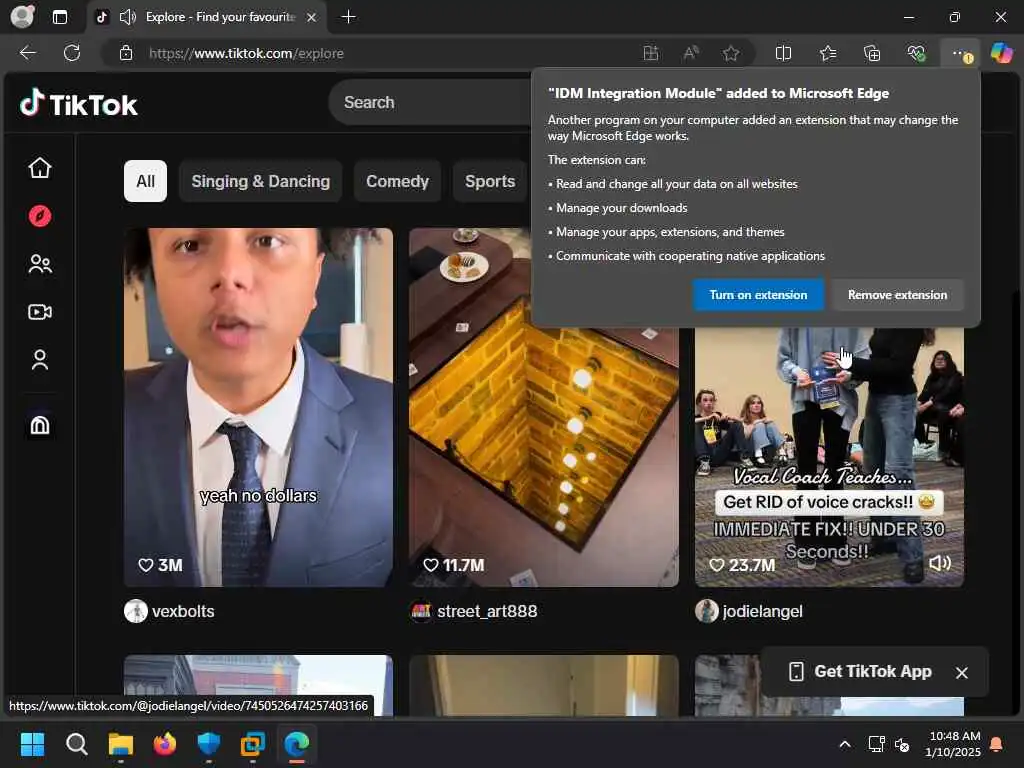
Task: Open Edge Settings and more menu
Action: click(960, 54)
